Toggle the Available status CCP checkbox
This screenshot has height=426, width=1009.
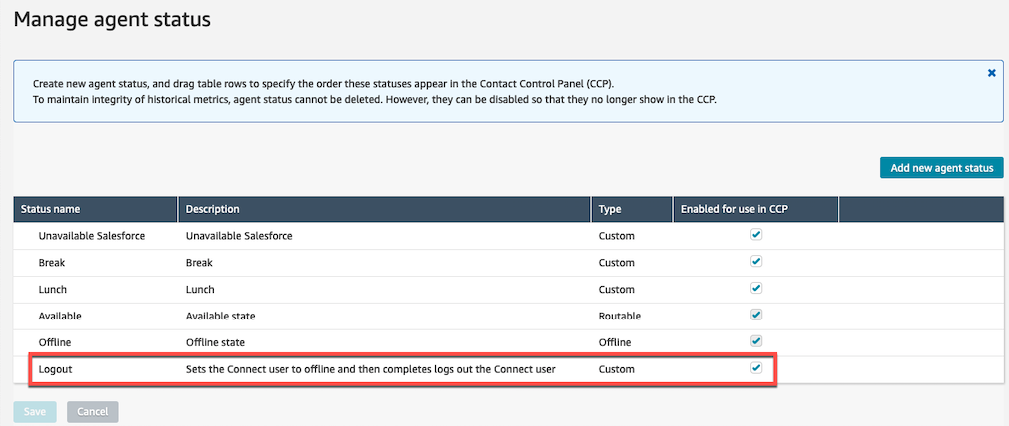tap(756, 315)
